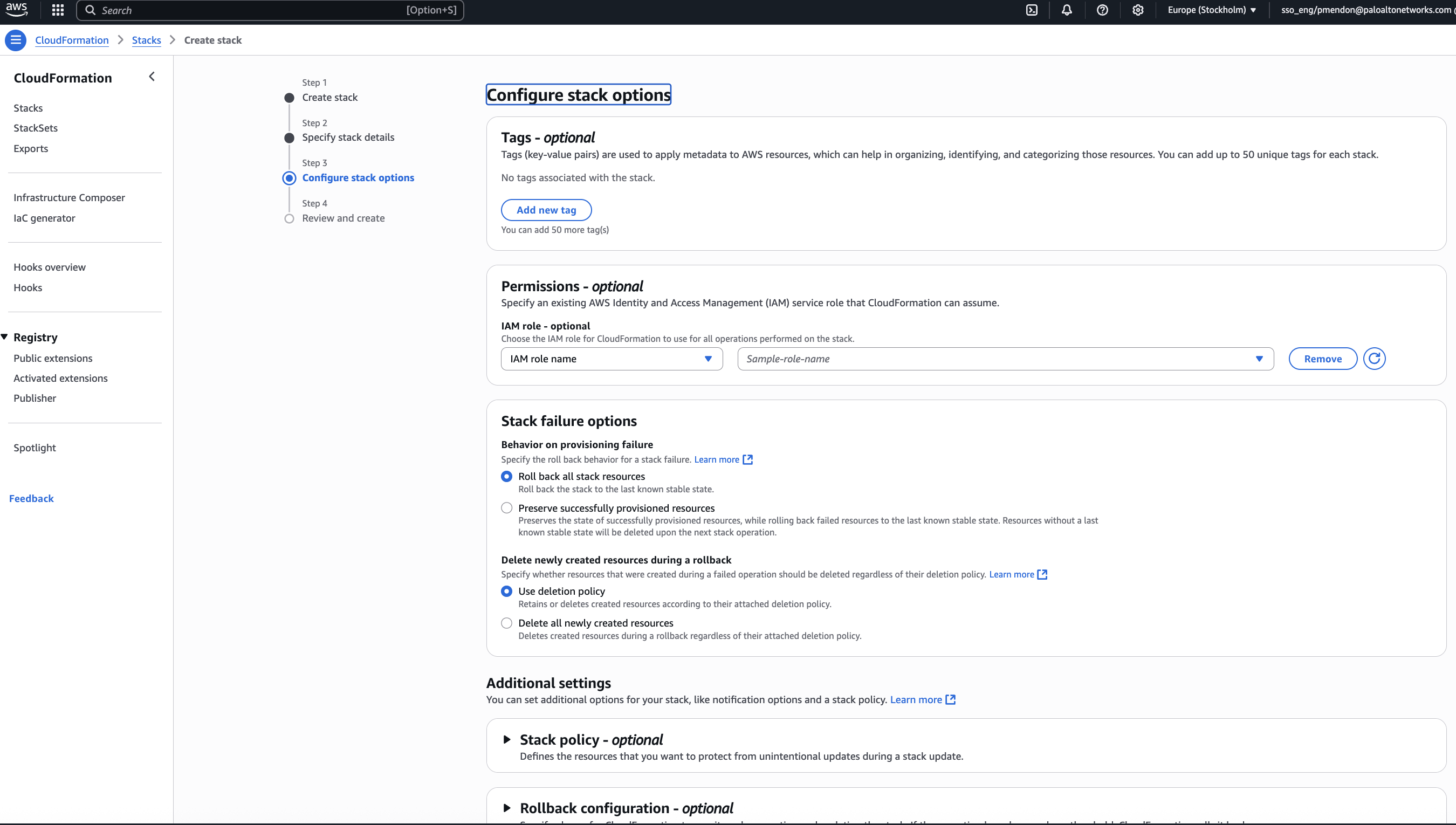Open Infrastructure Composer from sidebar
The height and width of the screenshot is (825, 1456).
coord(69,198)
